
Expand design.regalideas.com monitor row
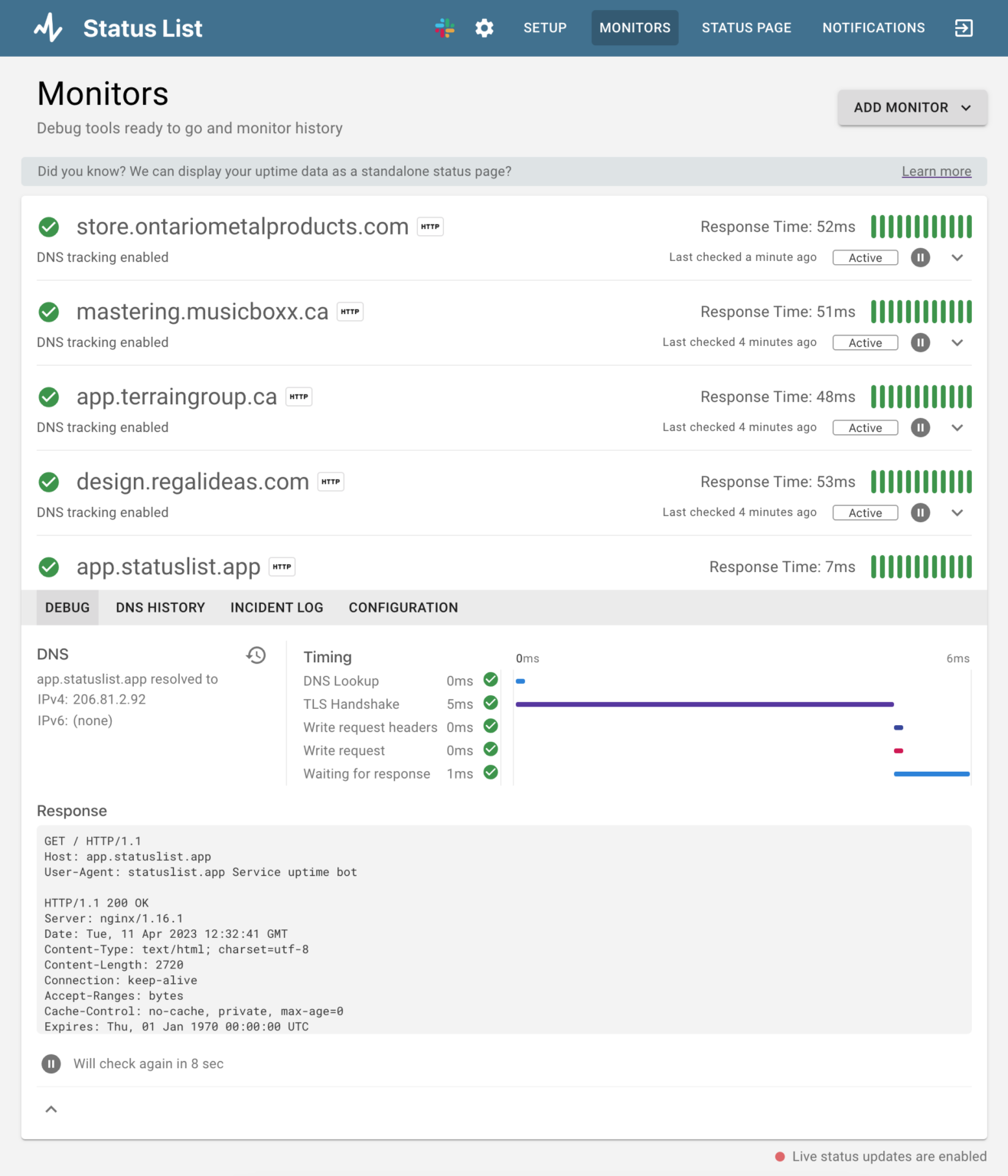click(957, 512)
